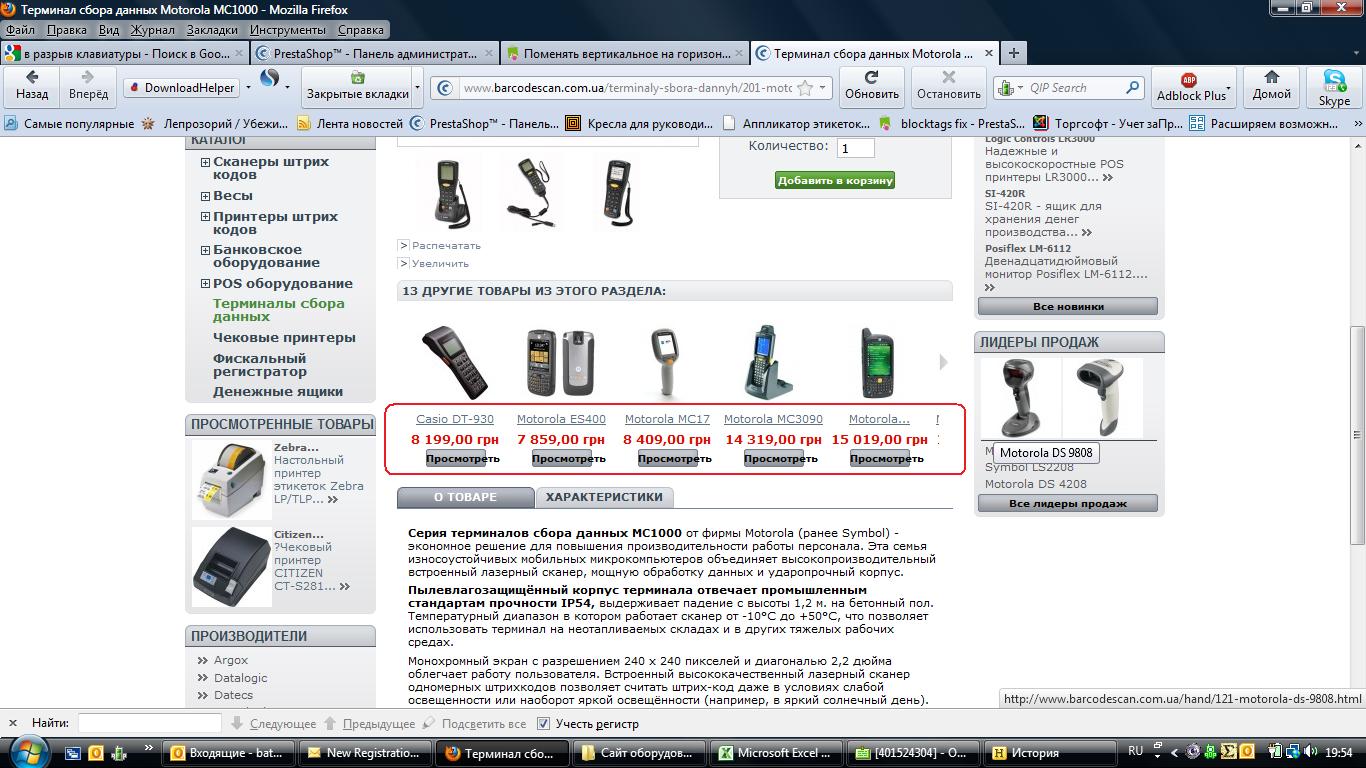The image size is (1366, 768).
Task: Go to the Чековые принтеры category
Action: (284, 337)
